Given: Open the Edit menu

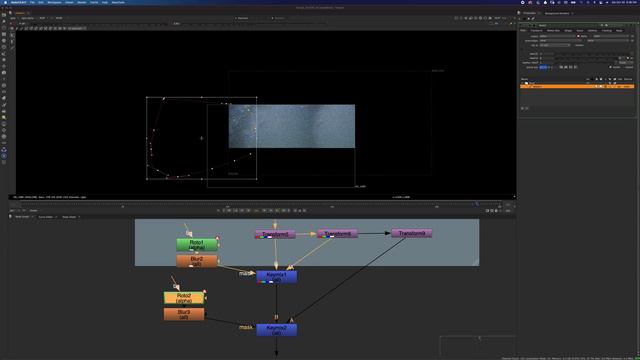Looking at the screenshot, I should (41, 2).
